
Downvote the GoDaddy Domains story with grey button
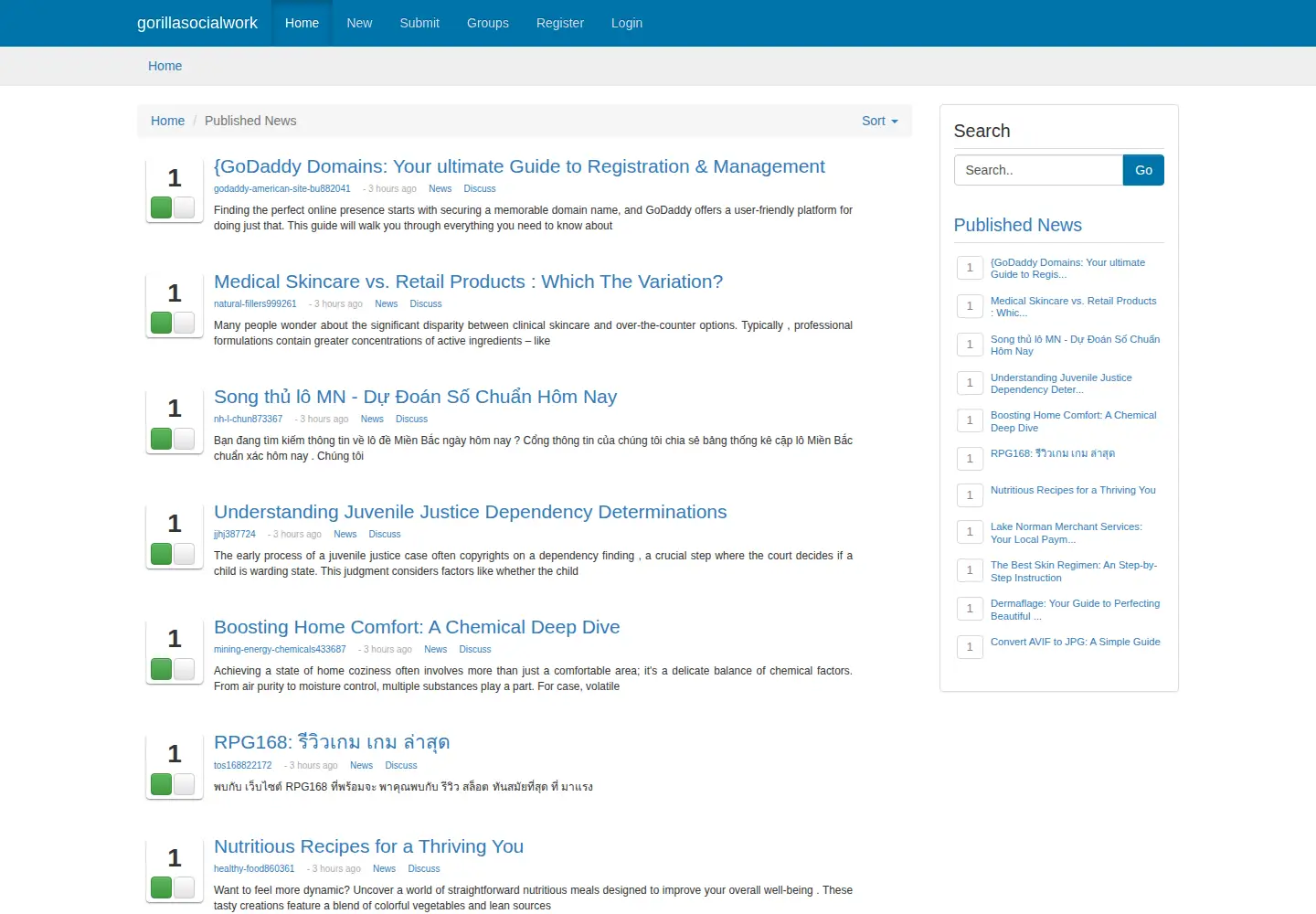[184, 207]
